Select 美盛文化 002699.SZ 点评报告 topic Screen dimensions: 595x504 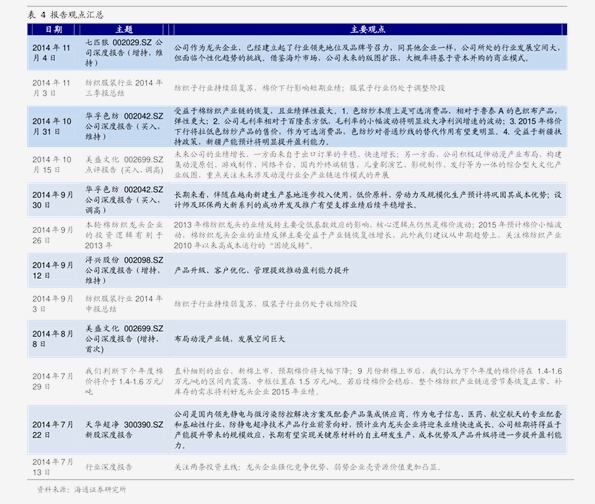(124, 164)
